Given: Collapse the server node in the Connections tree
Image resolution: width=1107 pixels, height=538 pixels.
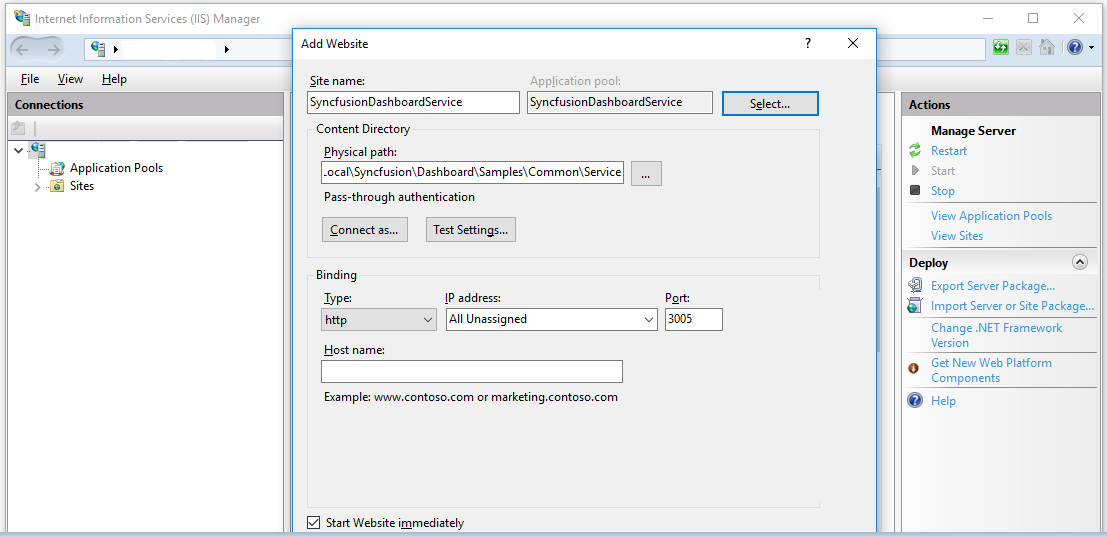Looking at the screenshot, I should (18, 150).
